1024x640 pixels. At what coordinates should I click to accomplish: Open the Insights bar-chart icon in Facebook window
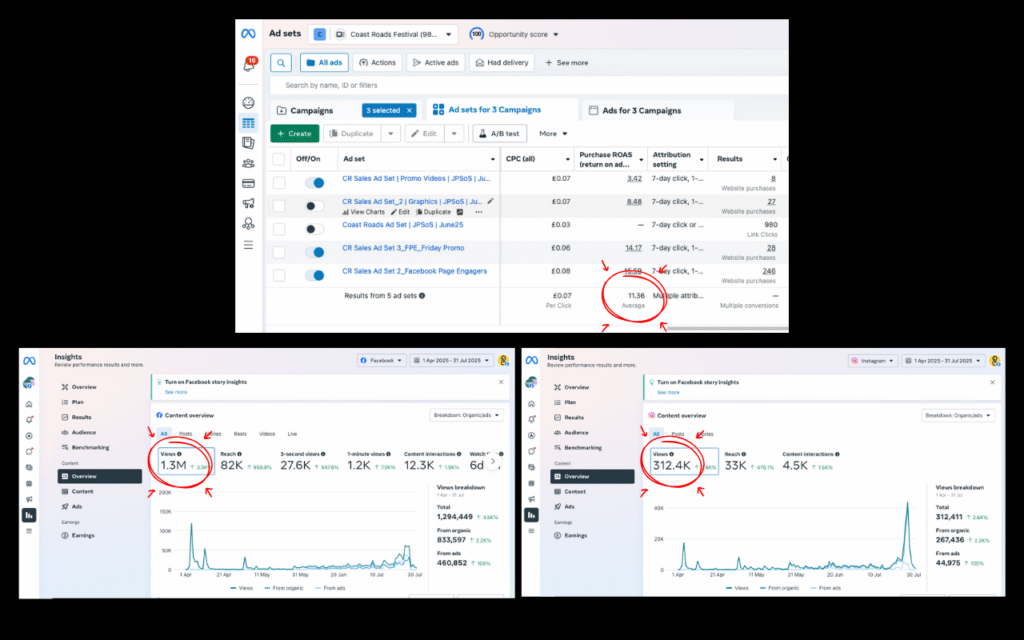click(29, 515)
